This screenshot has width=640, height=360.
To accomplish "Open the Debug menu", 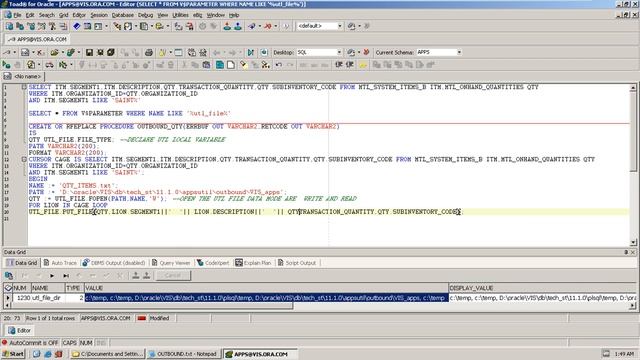I will 145,15.
